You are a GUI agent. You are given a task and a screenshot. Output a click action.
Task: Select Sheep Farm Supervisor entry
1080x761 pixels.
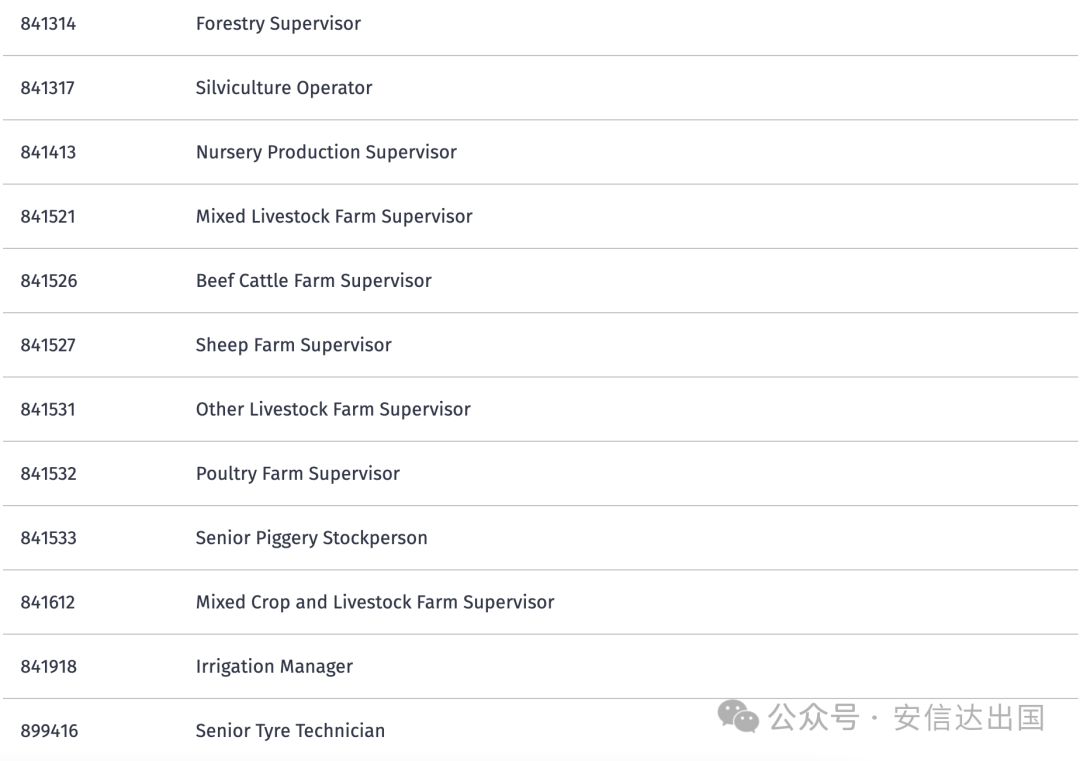point(293,345)
